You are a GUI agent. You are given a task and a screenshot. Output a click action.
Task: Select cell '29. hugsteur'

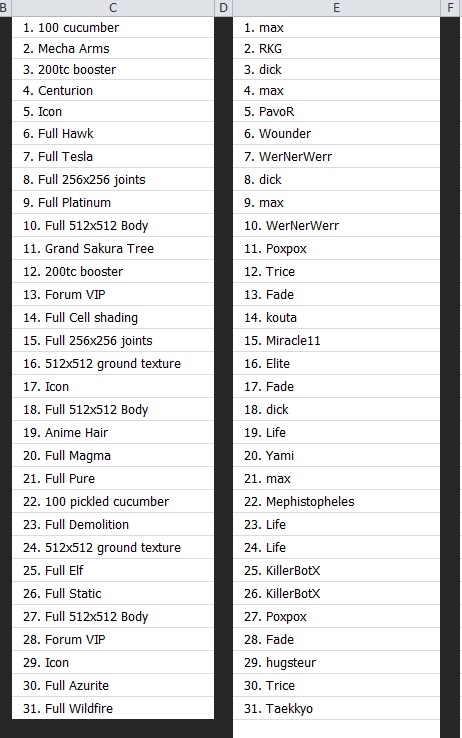pyautogui.click(x=336, y=663)
